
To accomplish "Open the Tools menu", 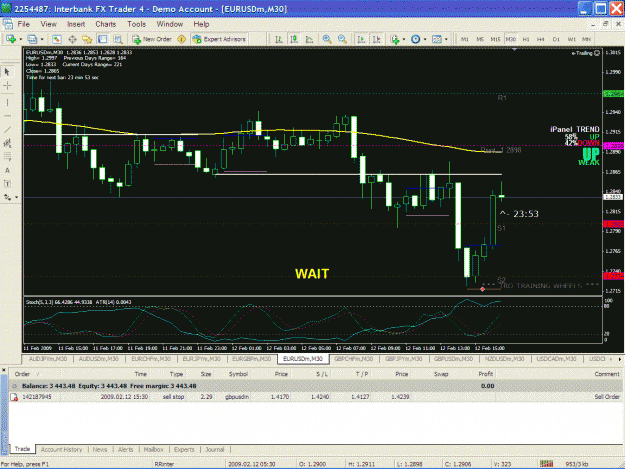I will click(x=136, y=24).
